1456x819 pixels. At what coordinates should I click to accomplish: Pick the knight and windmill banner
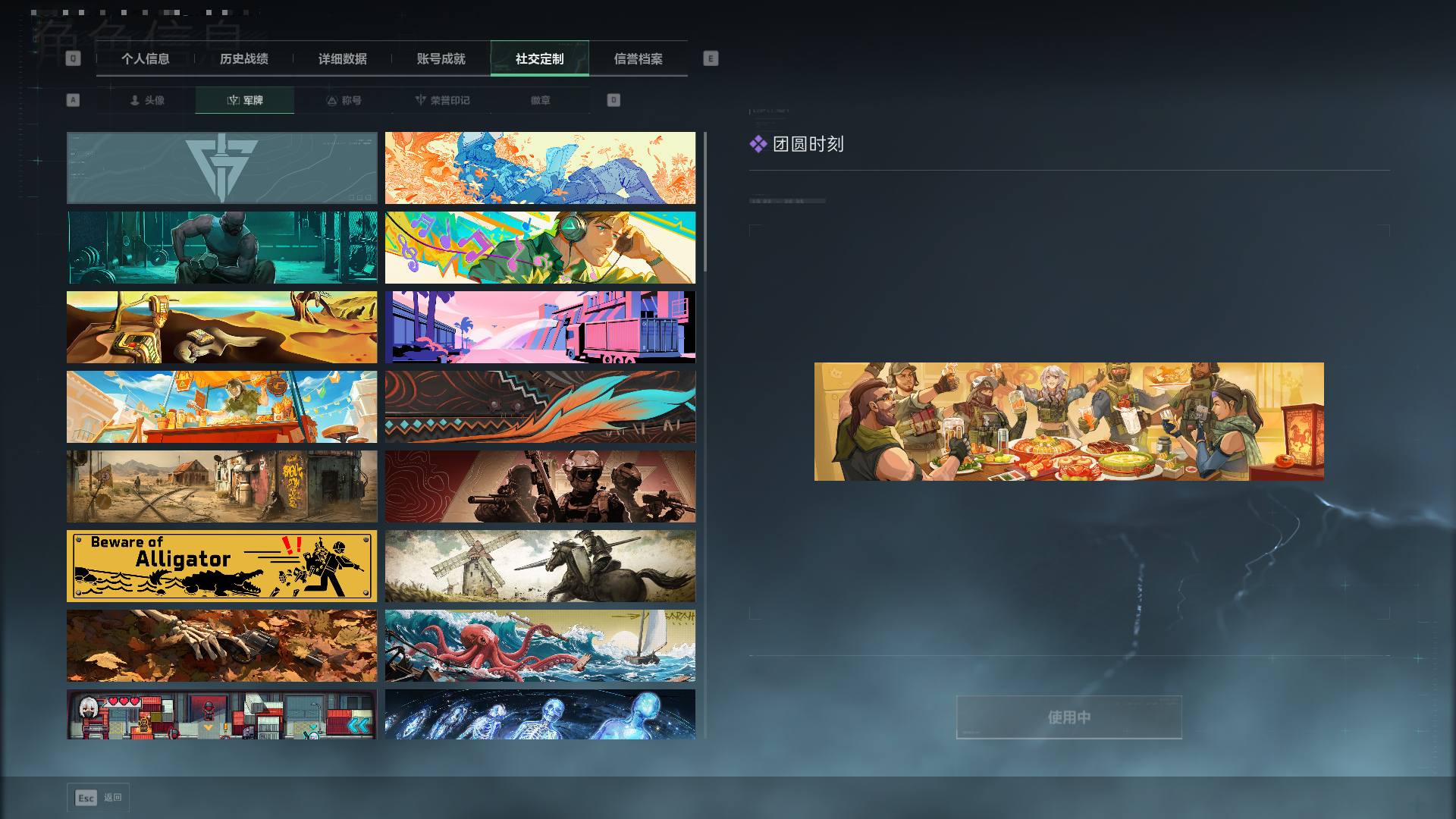point(540,566)
